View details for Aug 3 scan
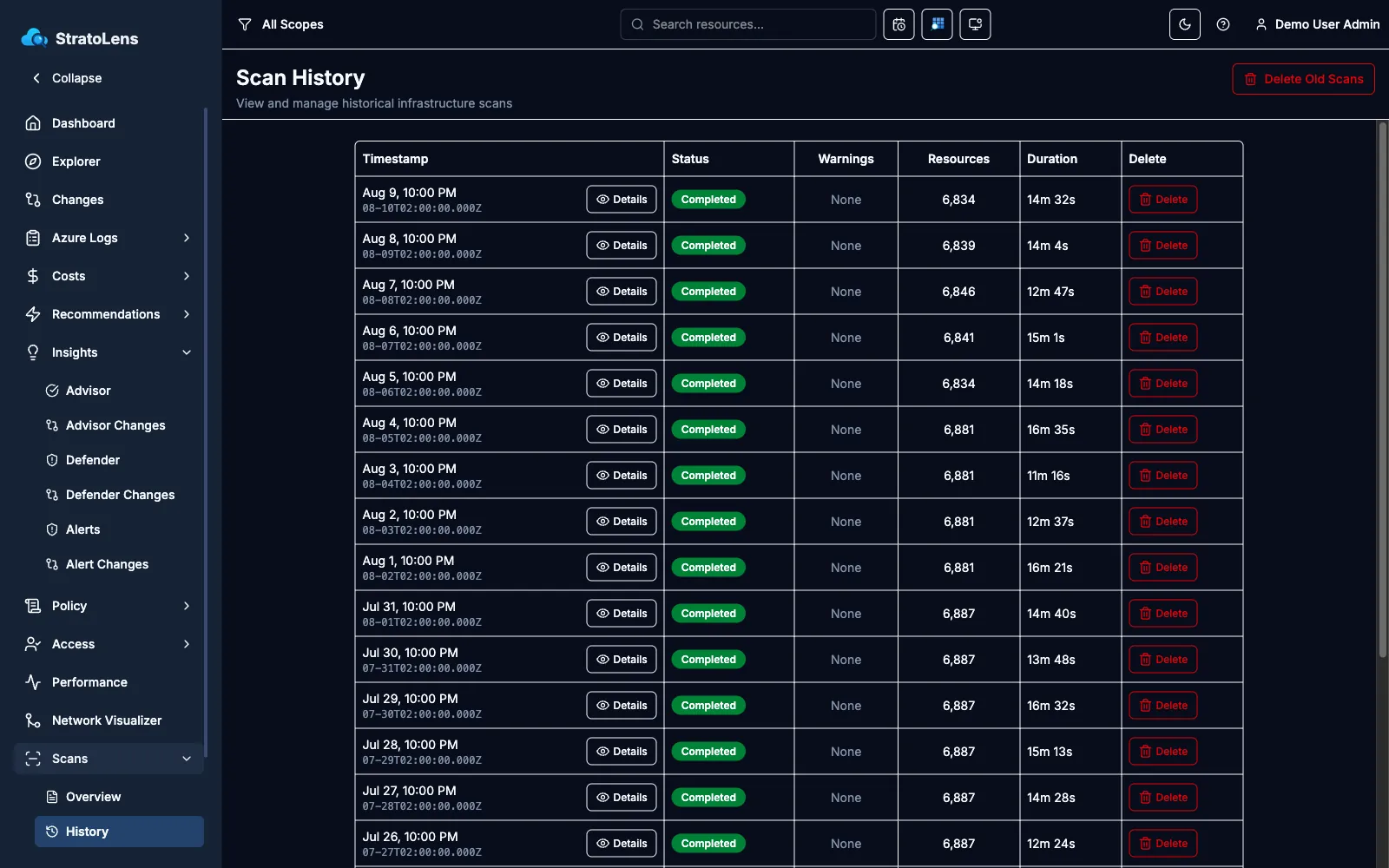The width and height of the screenshot is (1389, 868). point(622,476)
